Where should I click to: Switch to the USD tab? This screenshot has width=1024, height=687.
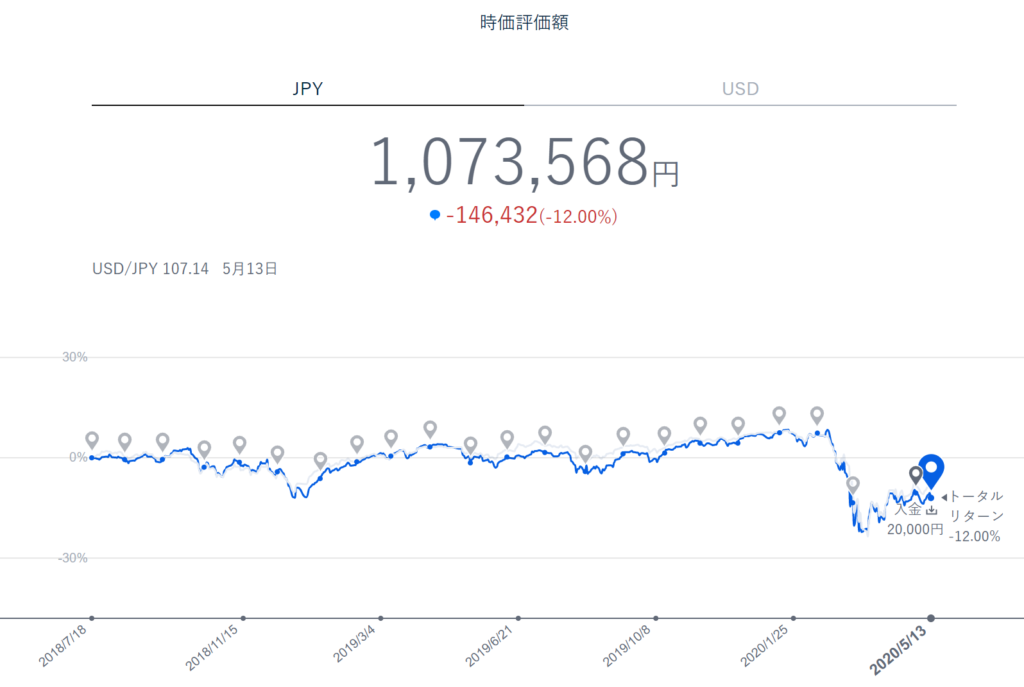[740, 88]
